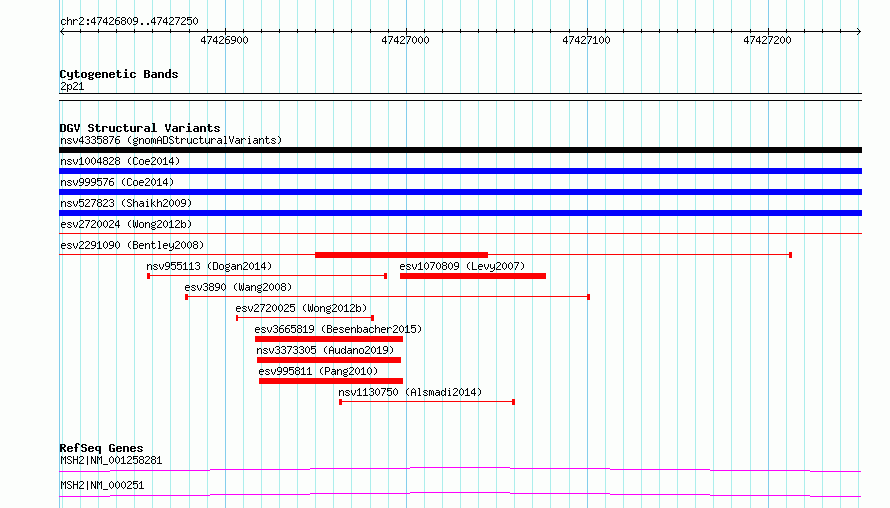
Task: Click the 47427200 ruler position label
Action: tap(767, 40)
